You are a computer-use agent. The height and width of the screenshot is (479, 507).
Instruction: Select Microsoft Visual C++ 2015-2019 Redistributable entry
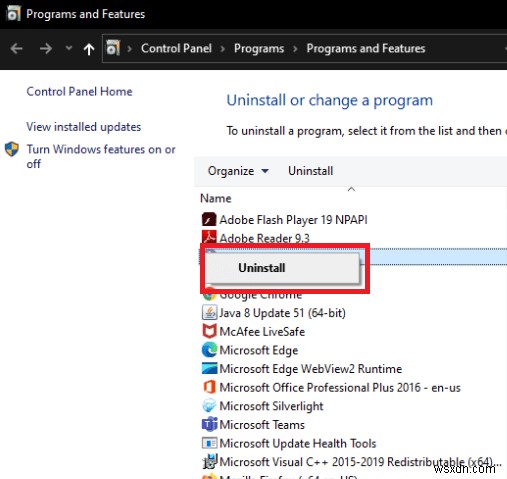360,462
